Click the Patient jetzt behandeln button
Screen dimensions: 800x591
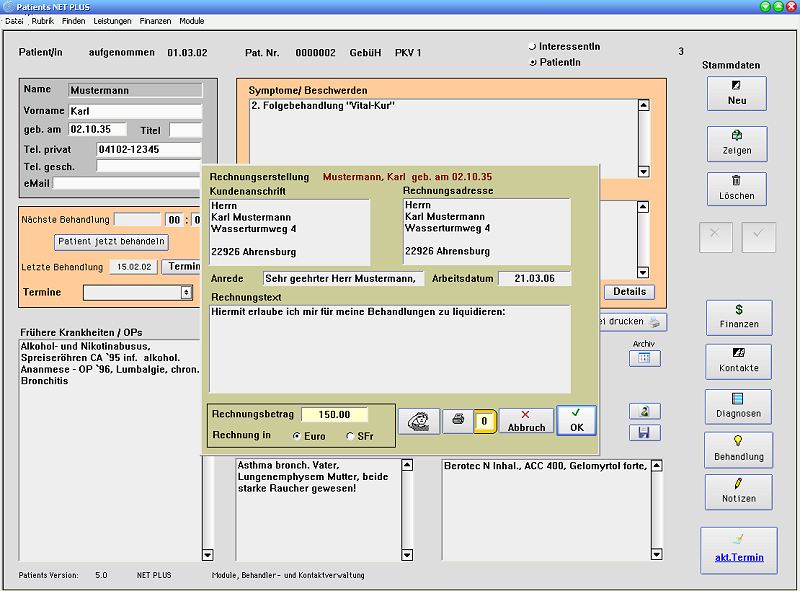(x=111, y=241)
